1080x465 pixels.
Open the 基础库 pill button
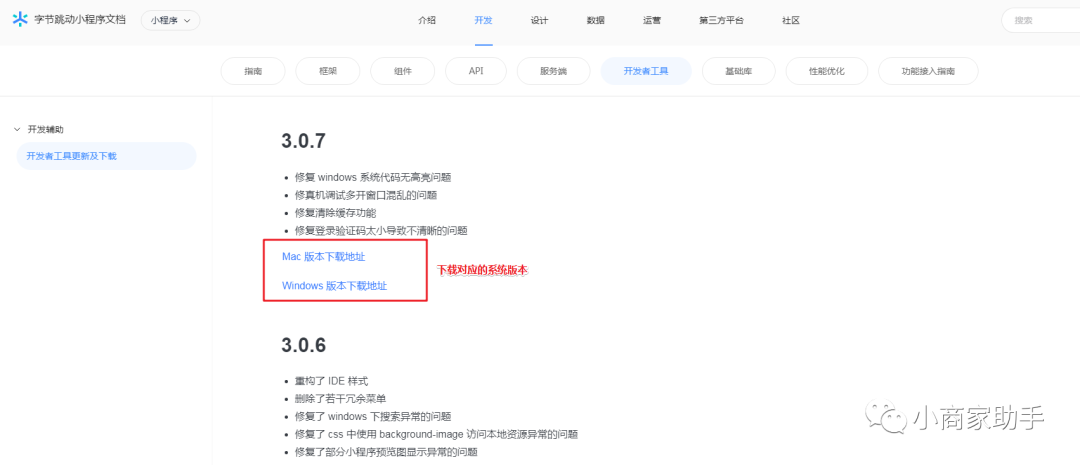(x=738, y=71)
